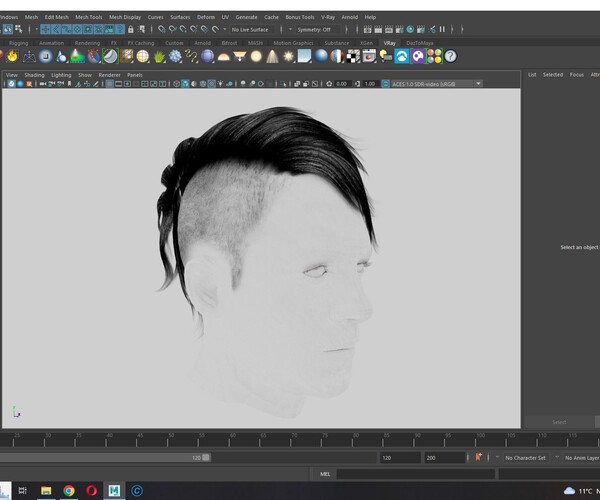Click the viewport exposure value field 0.00

coord(341,84)
